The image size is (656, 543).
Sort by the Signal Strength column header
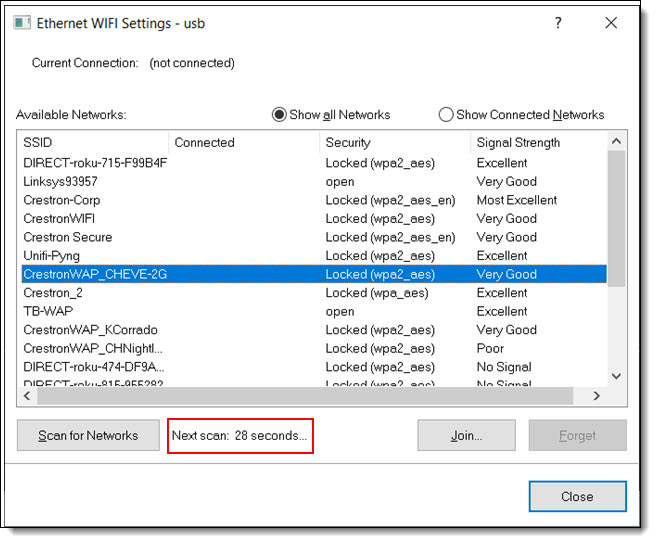click(x=539, y=142)
